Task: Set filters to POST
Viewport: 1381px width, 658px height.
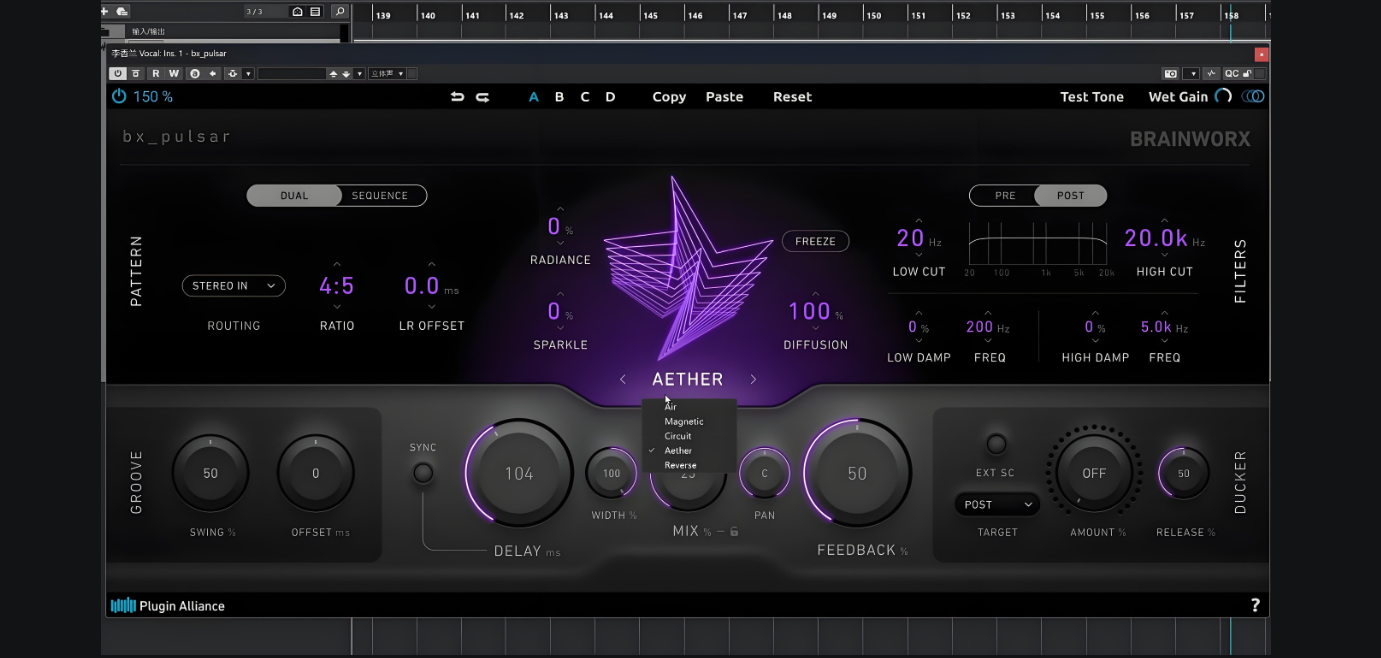Action: (x=1070, y=196)
